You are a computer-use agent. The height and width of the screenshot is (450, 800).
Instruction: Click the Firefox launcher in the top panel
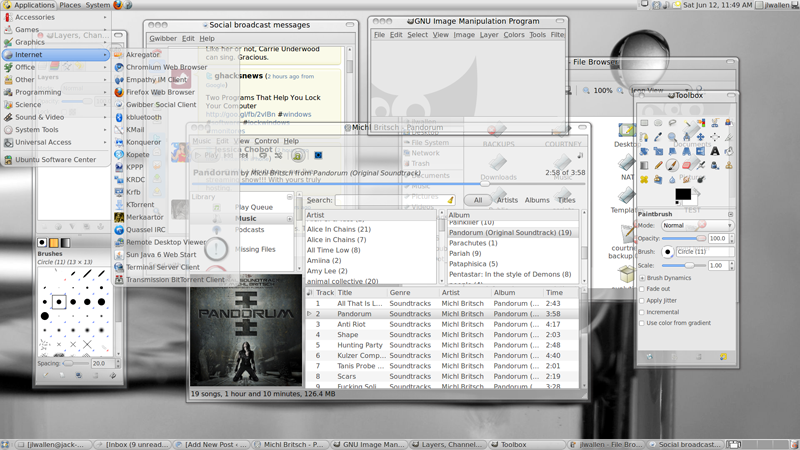(116, 6)
